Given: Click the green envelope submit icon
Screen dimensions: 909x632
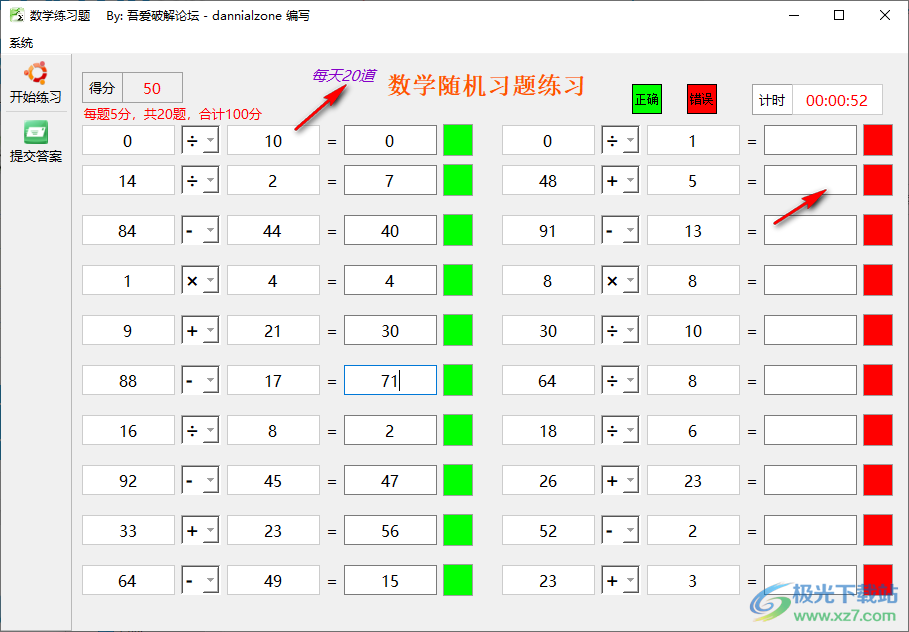Looking at the screenshot, I should 35,132.
